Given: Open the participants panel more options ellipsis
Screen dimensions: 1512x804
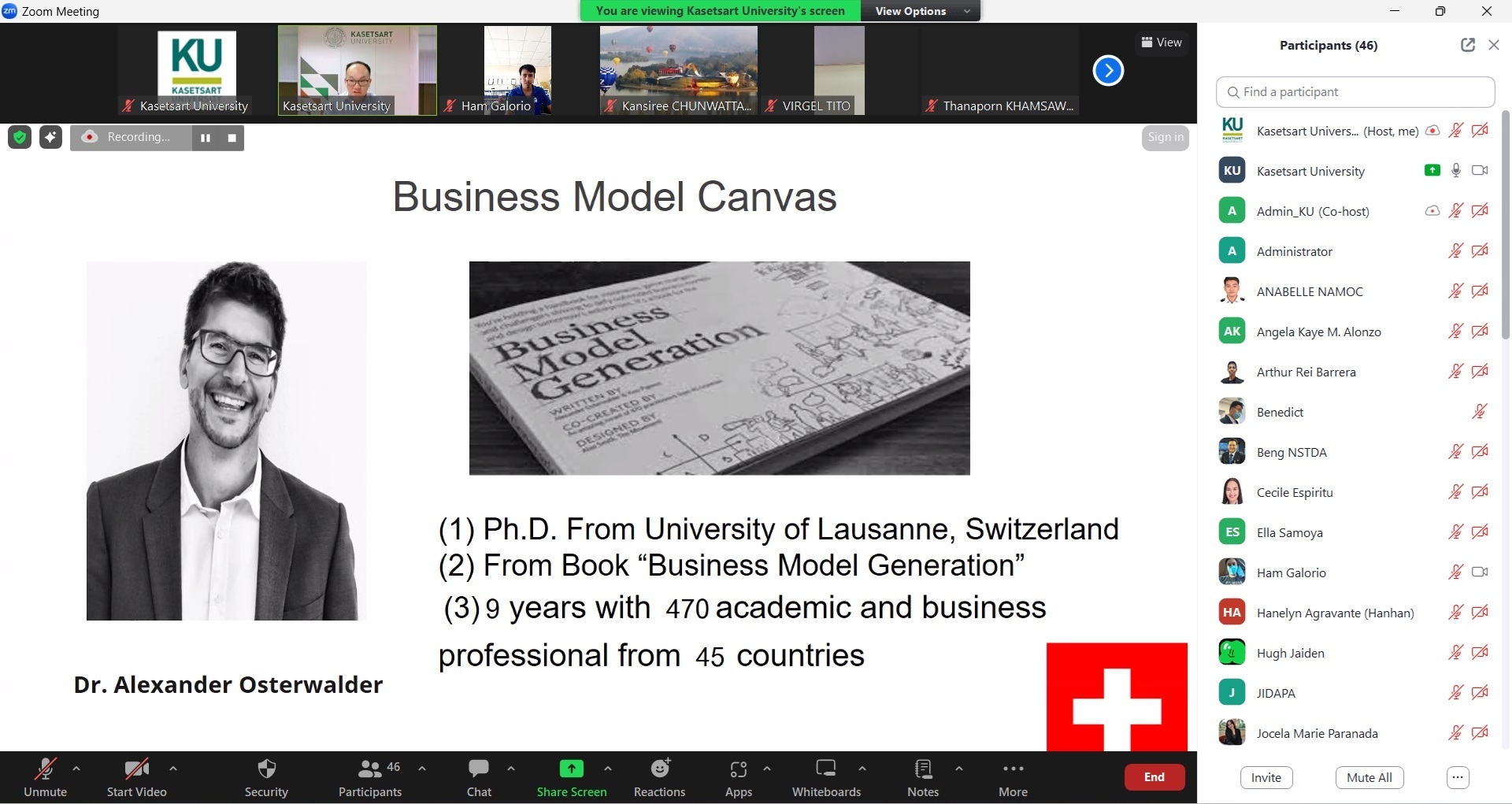Looking at the screenshot, I should pyautogui.click(x=1458, y=778).
